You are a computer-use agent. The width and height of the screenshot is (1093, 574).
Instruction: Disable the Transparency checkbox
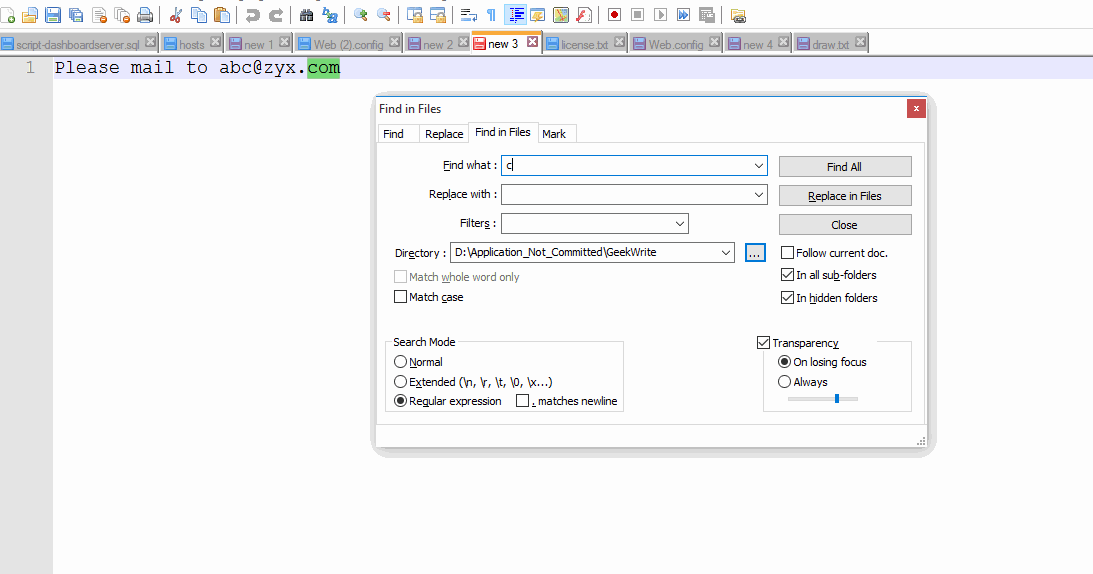[x=763, y=342]
